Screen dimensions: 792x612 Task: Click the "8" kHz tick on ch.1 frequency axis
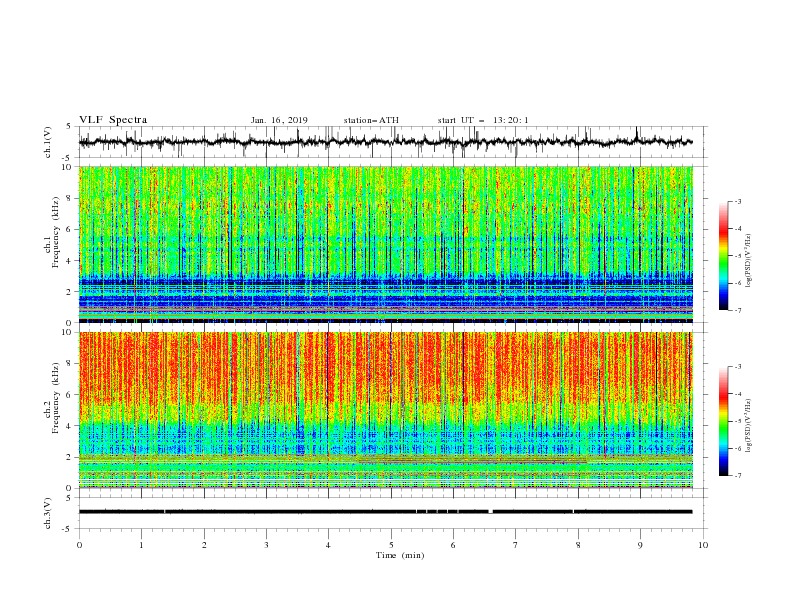[70, 198]
